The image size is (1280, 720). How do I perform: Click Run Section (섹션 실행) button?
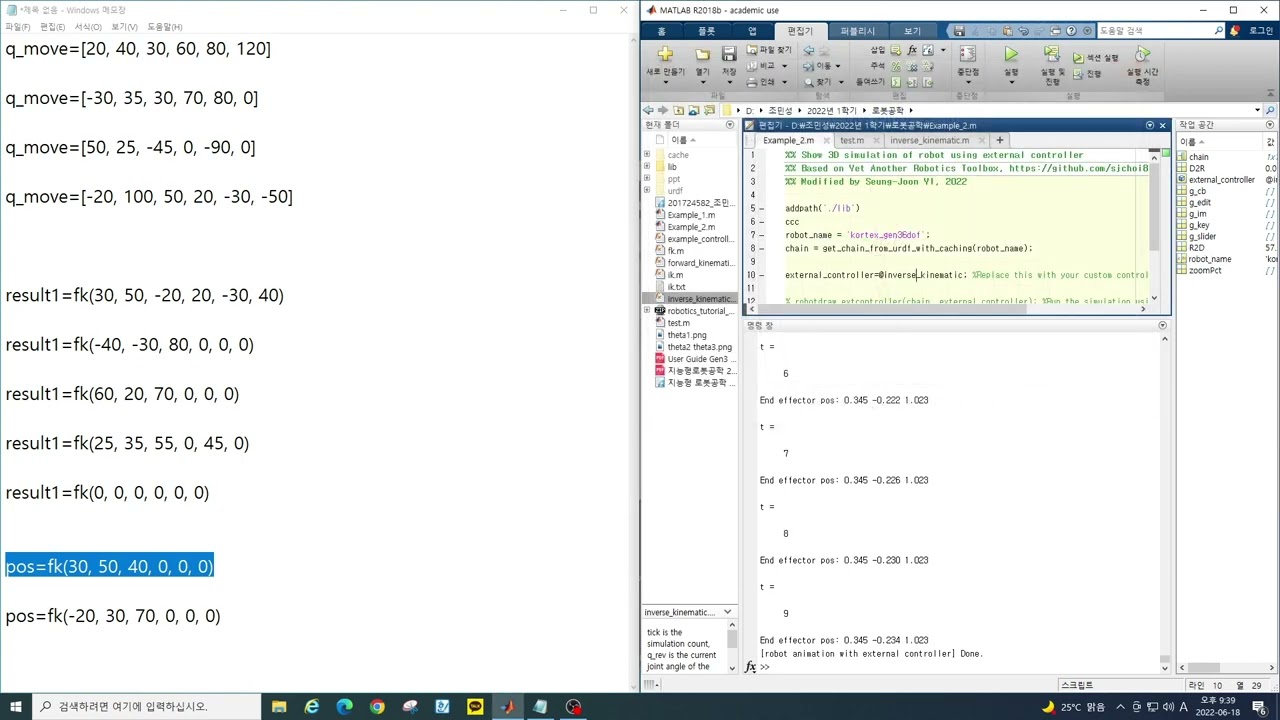click(x=1095, y=58)
